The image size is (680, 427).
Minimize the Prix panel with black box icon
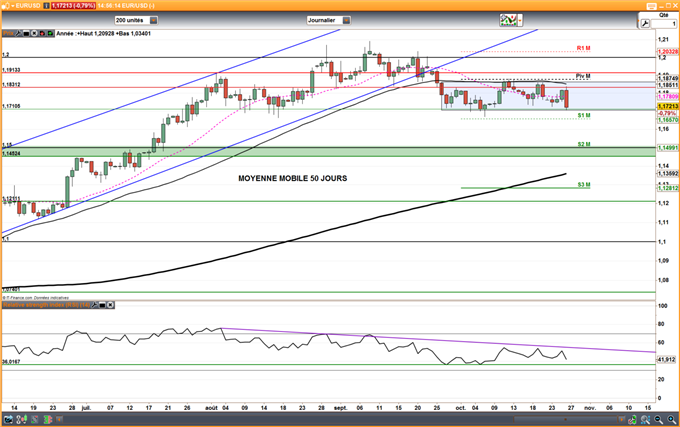tap(26, 33)
